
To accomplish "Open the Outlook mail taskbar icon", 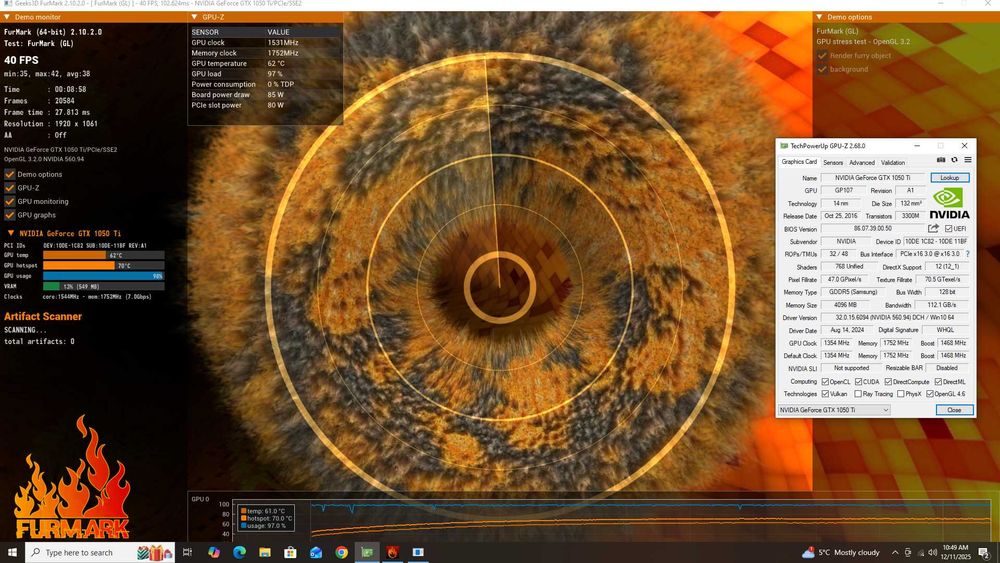I will (x=316, y=552).
